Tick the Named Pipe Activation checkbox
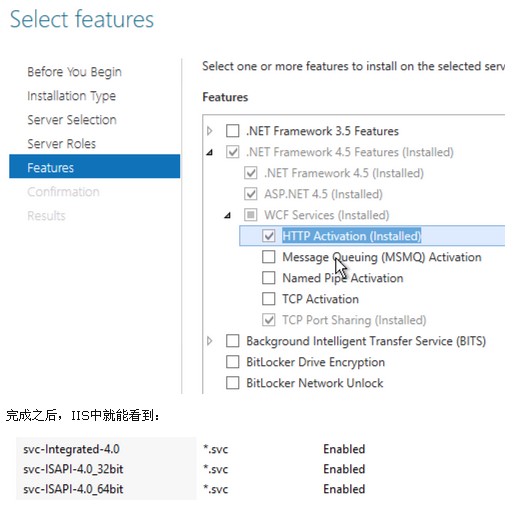The width and height of the screenshot is (531, 517). tap(269, 278)
